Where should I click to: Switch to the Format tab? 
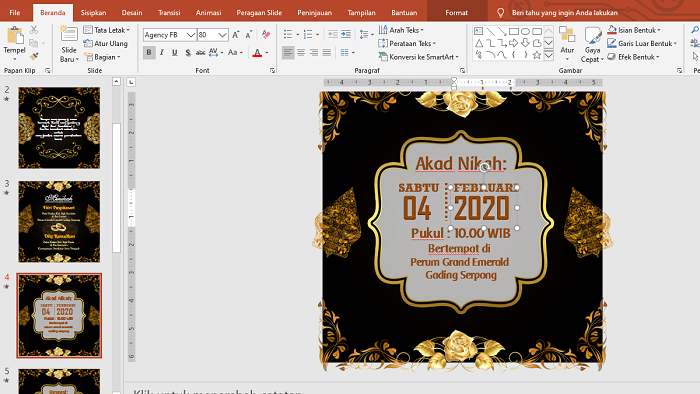coord(456,12)
